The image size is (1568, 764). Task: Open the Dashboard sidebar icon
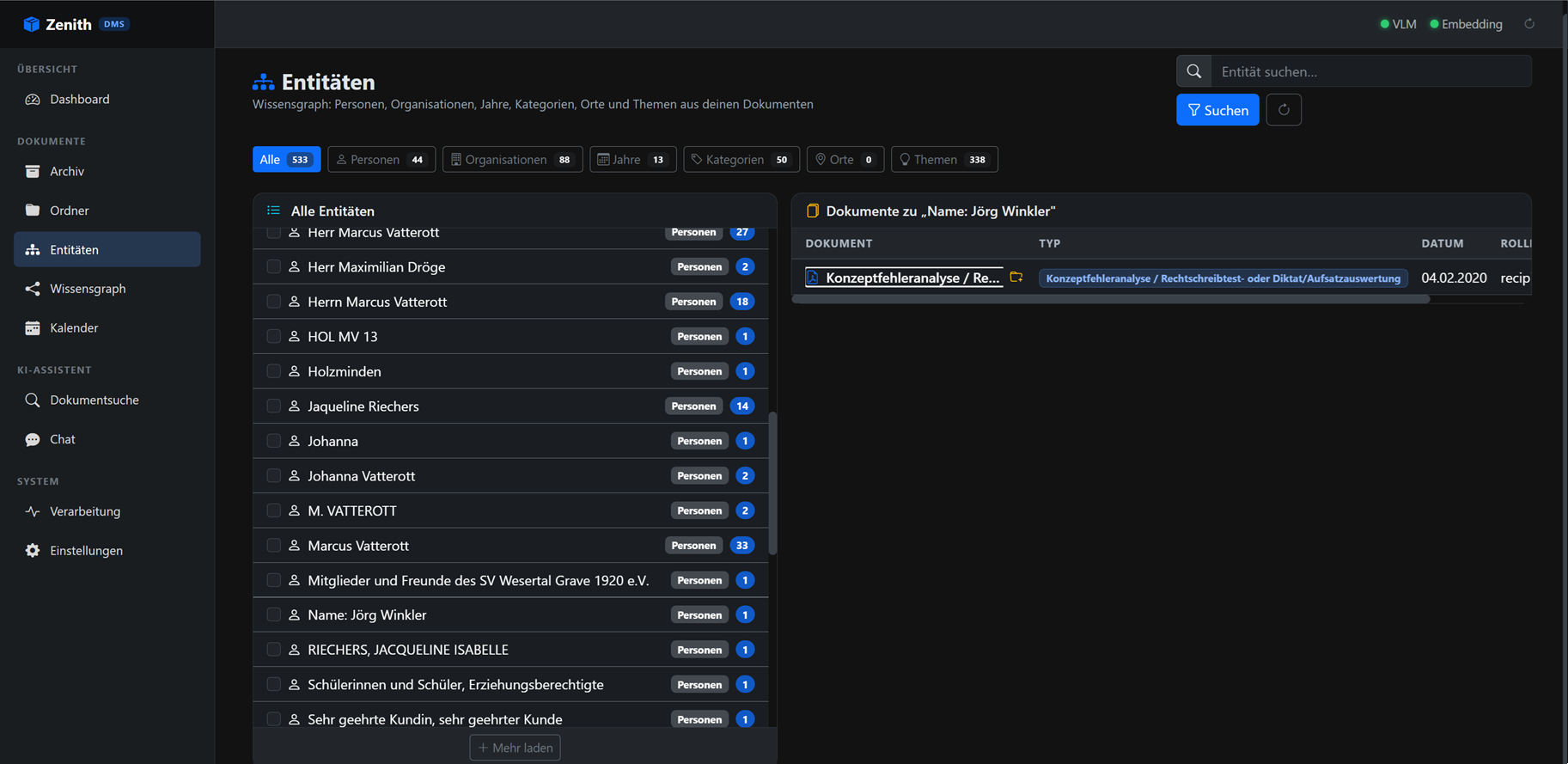click(33, 100)
